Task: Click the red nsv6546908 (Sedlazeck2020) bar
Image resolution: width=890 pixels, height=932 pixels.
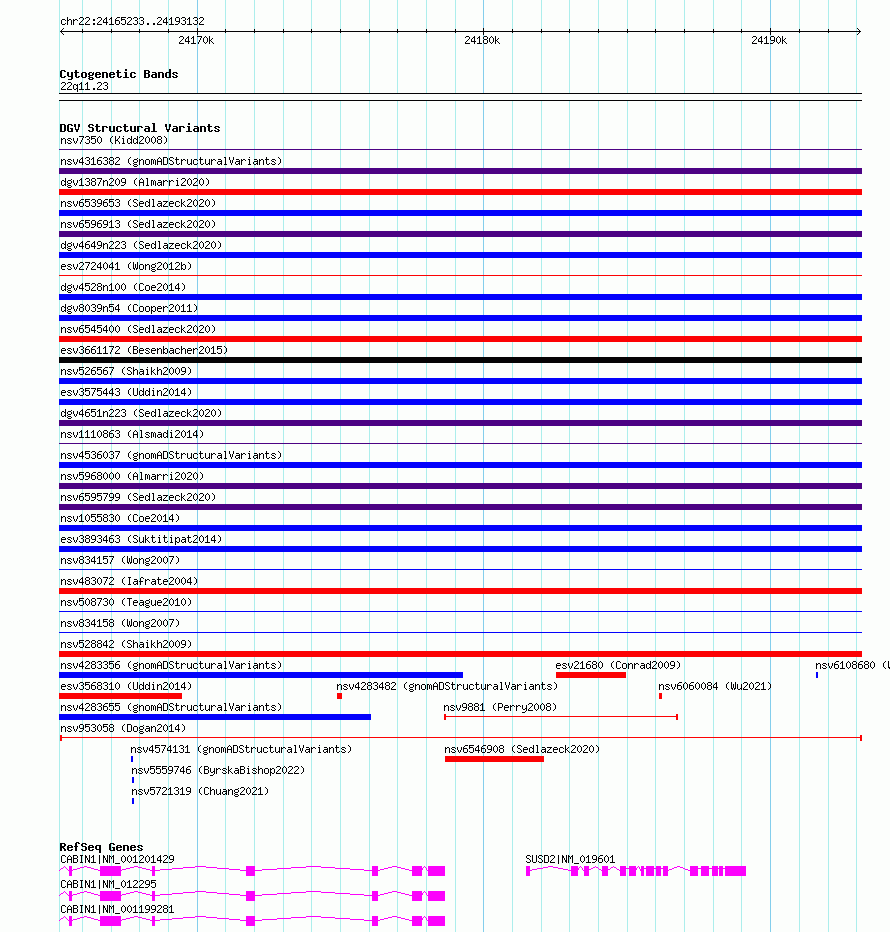Action: [494, 759]
